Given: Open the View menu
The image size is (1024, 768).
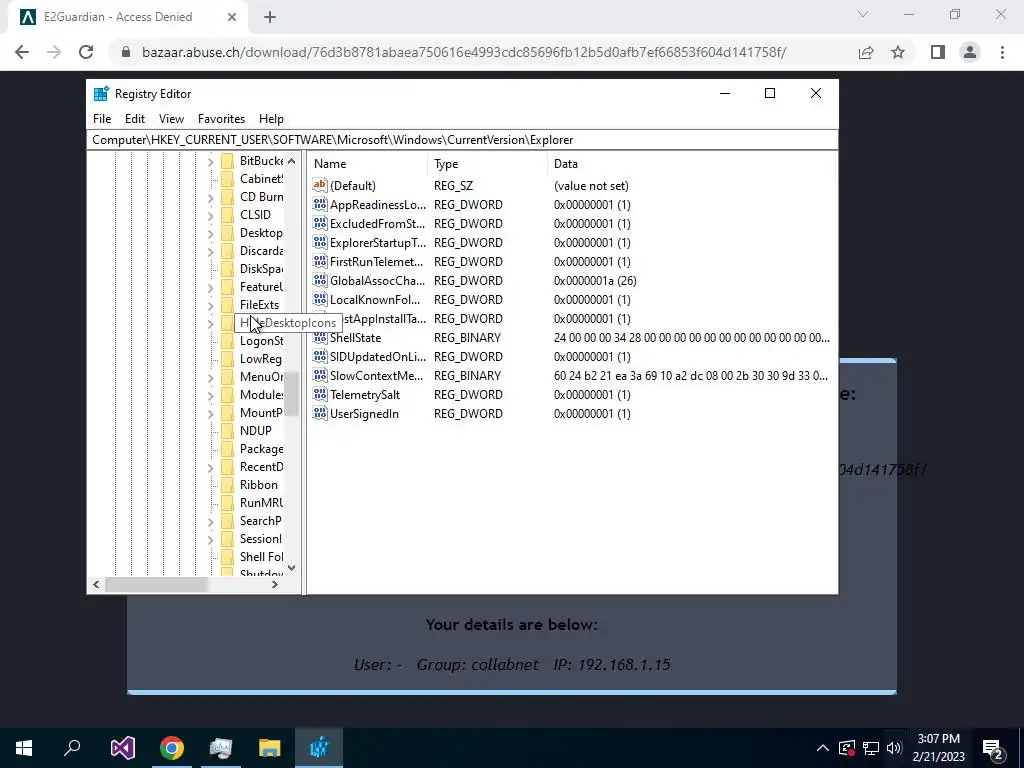Looking at the screenshot, I should pyautogui.click(x=171, y=119).
